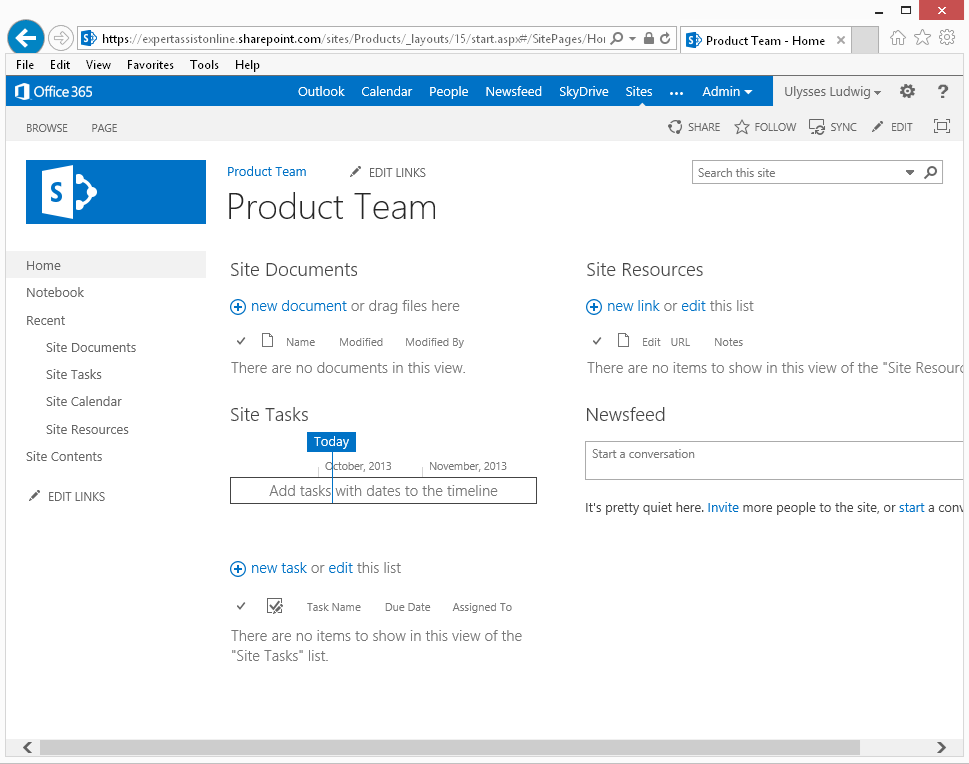The image size is (969, 764).
Task: Toggle select-all checkmark in Site Tasks
Action: coord(241,607)
